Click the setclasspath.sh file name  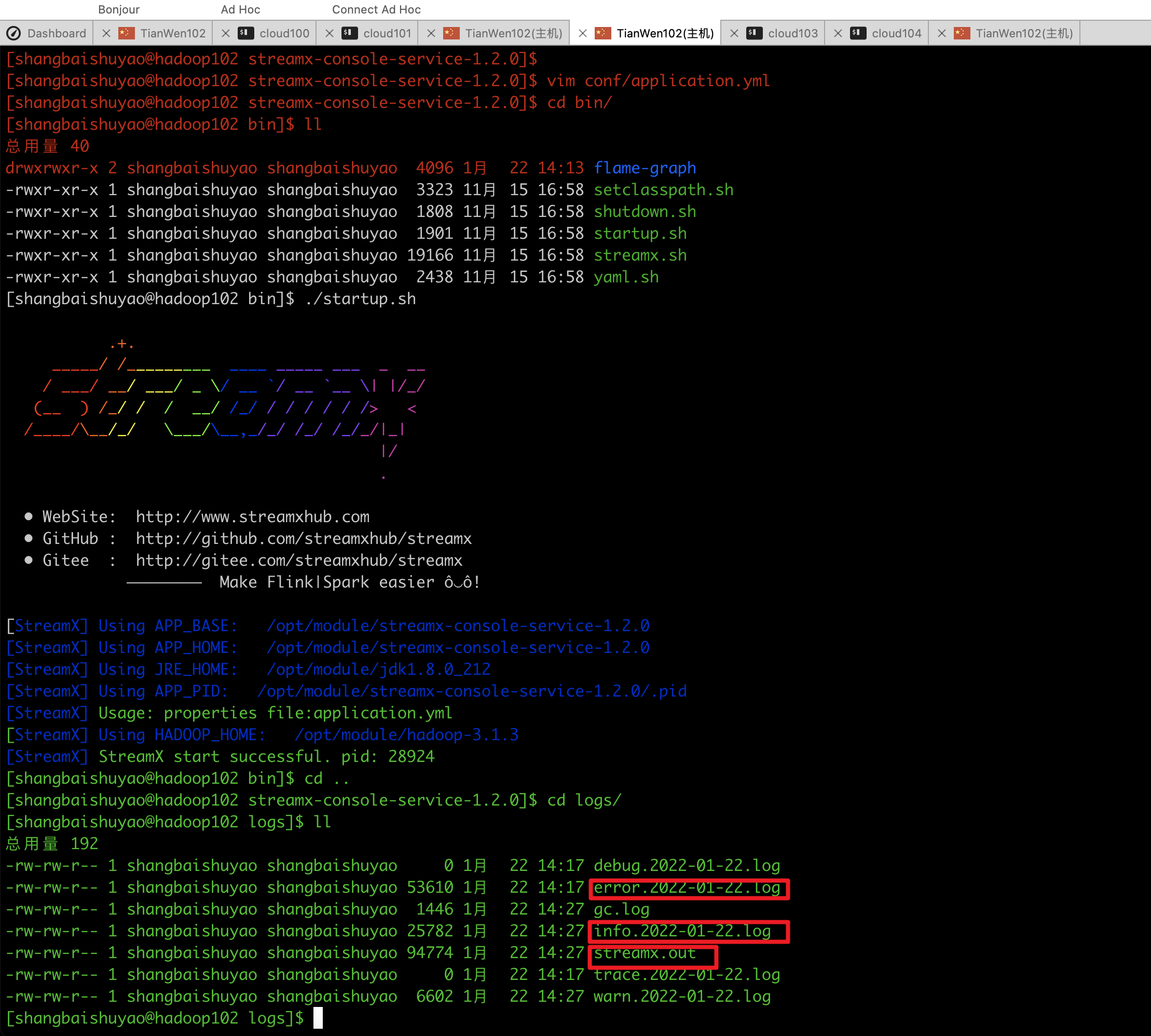tap(663, 189)
